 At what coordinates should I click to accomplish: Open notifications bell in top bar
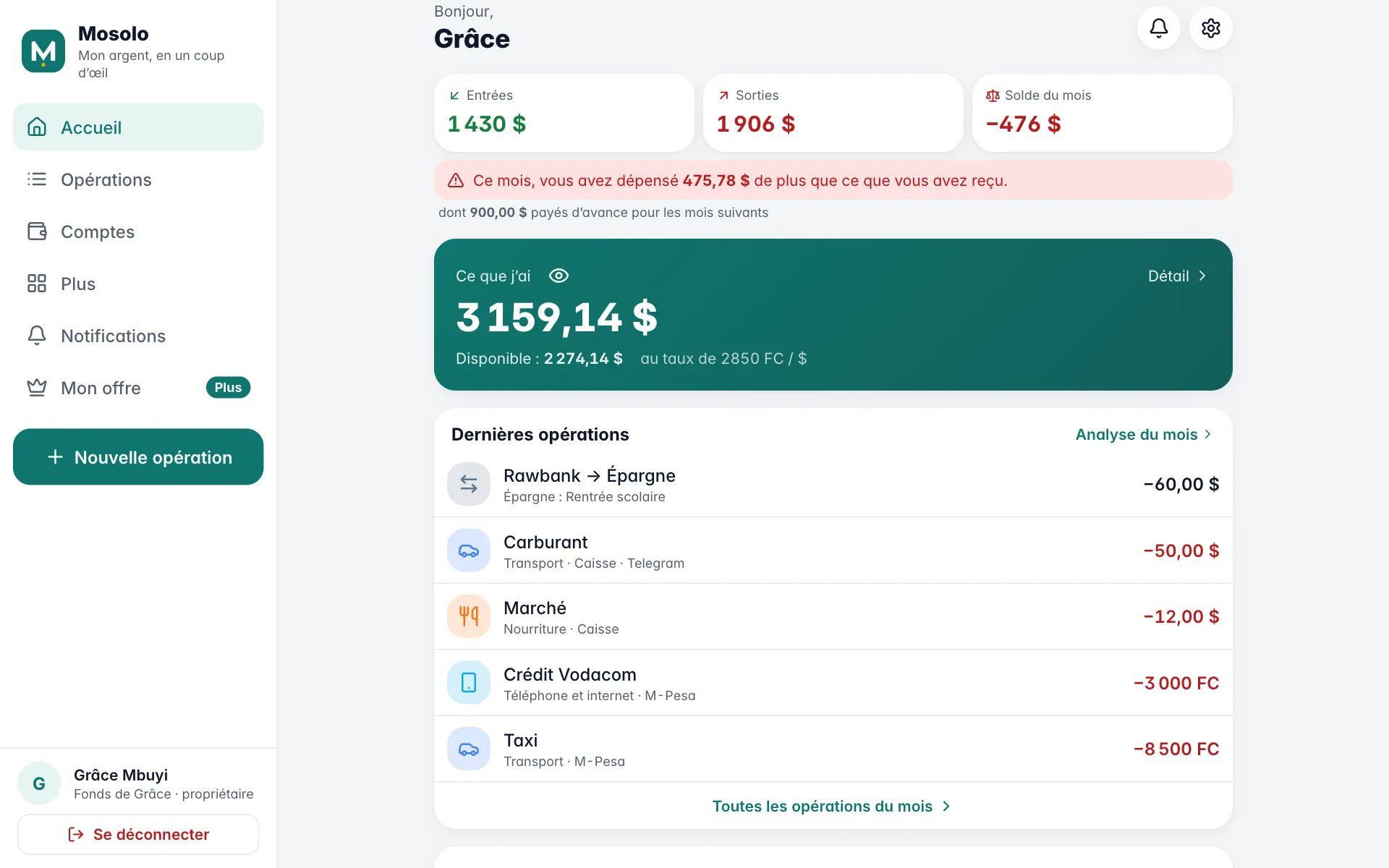pyautogui.click(x=1159, y=28)
